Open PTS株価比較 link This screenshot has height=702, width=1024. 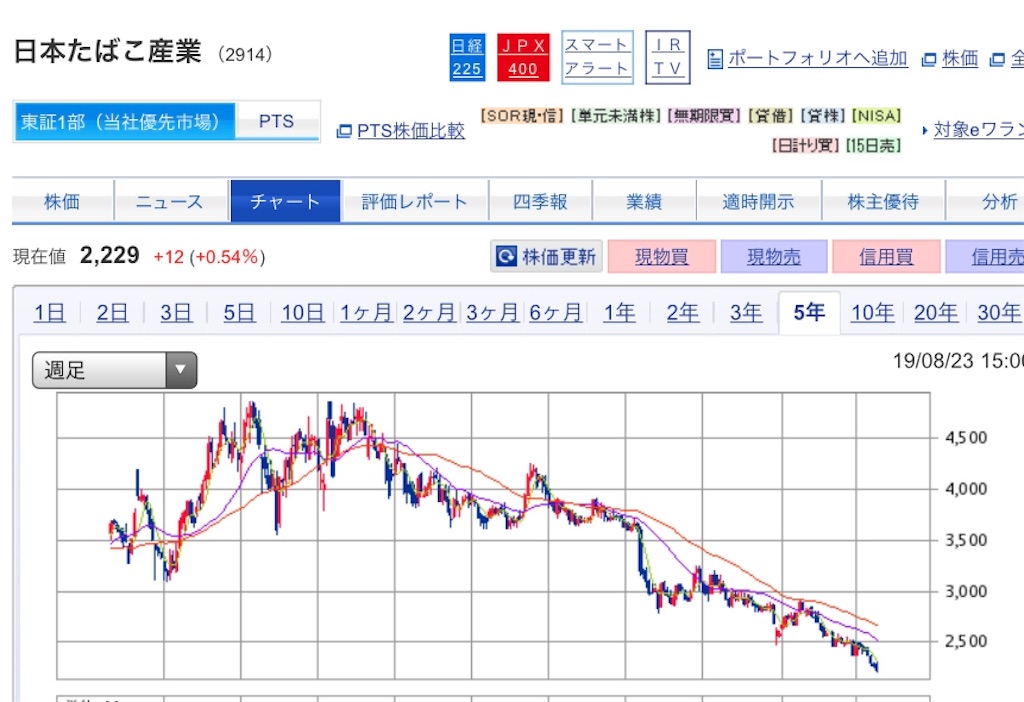tap(411, 131)
